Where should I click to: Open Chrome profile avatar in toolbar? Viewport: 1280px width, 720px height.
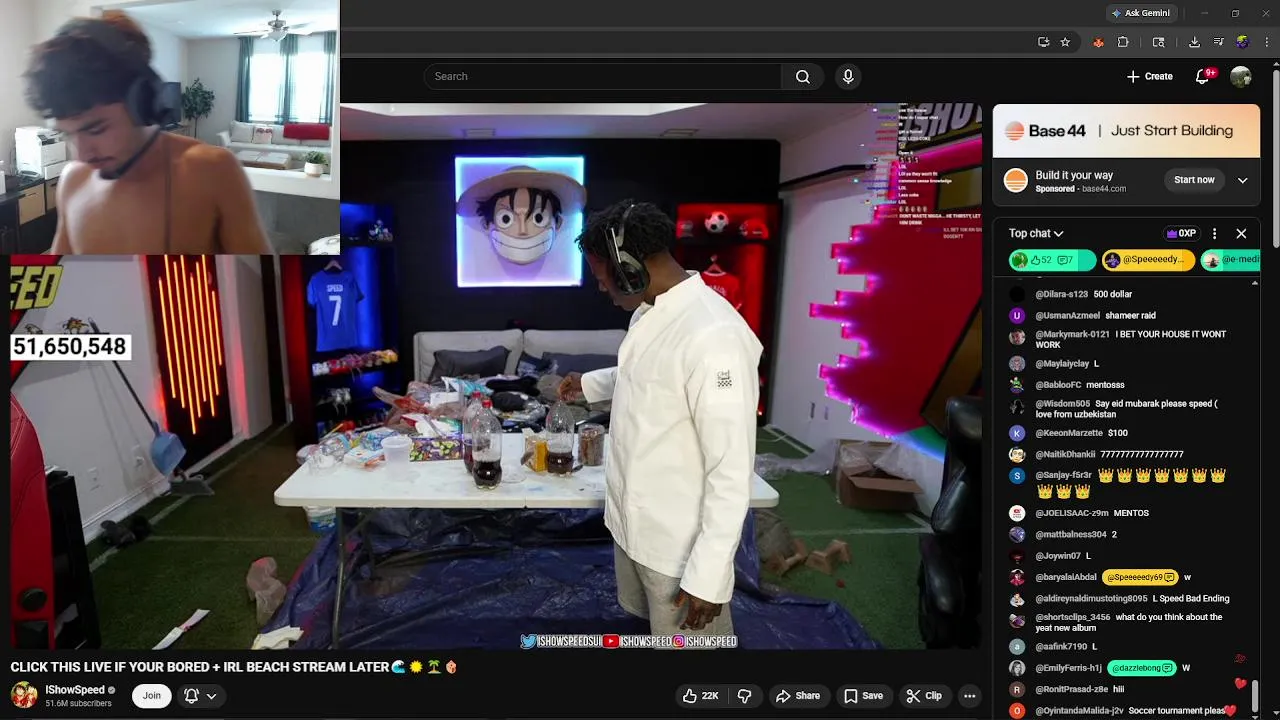[1242, 42]
